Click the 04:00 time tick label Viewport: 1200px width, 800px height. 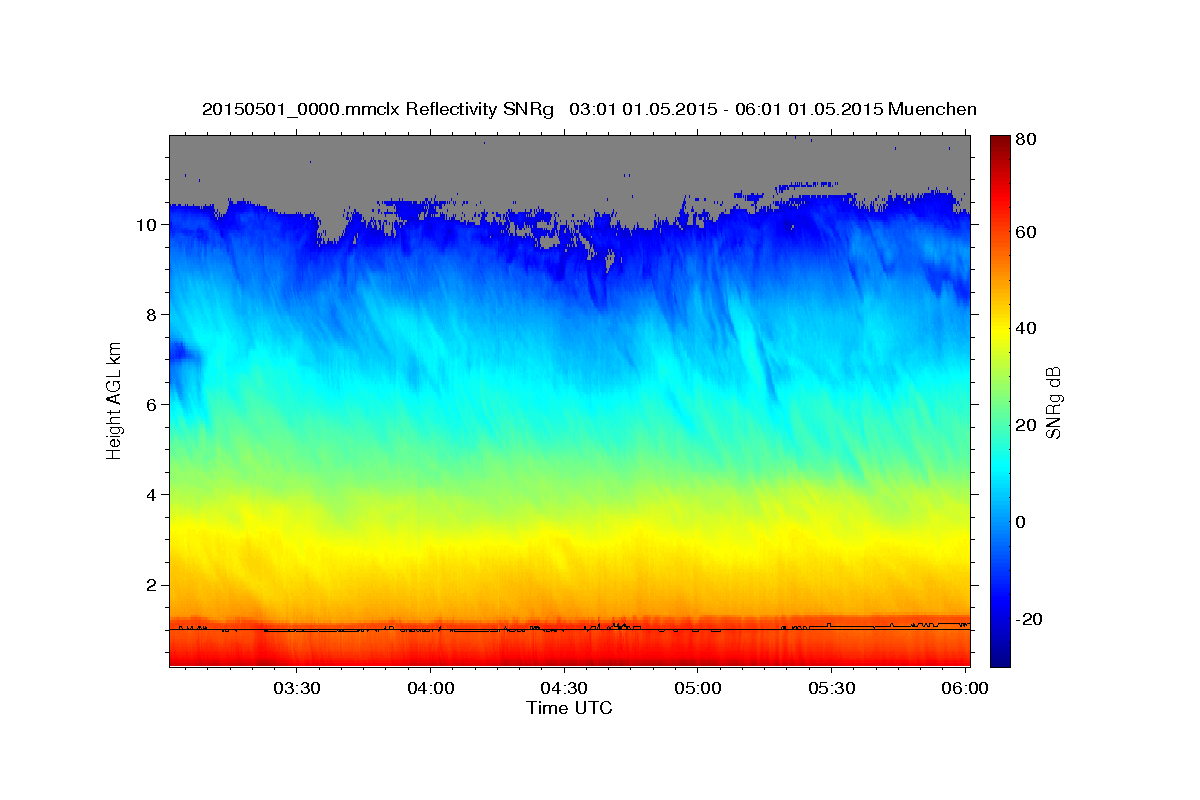coord(431,688)
